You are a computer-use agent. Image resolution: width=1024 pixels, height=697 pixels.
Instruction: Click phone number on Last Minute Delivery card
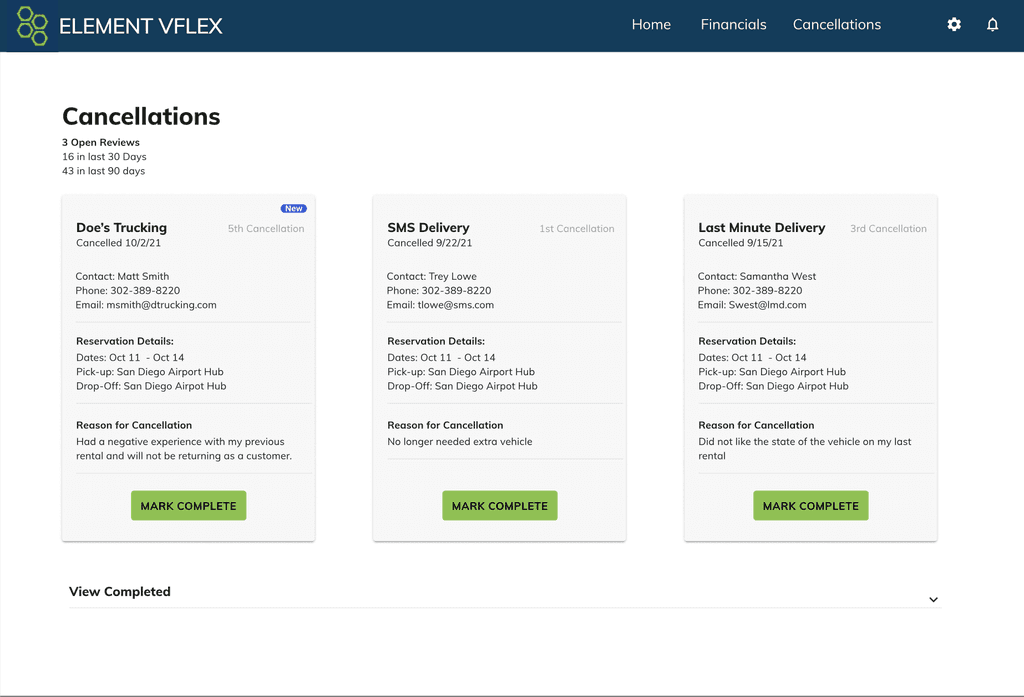[767, 291]
